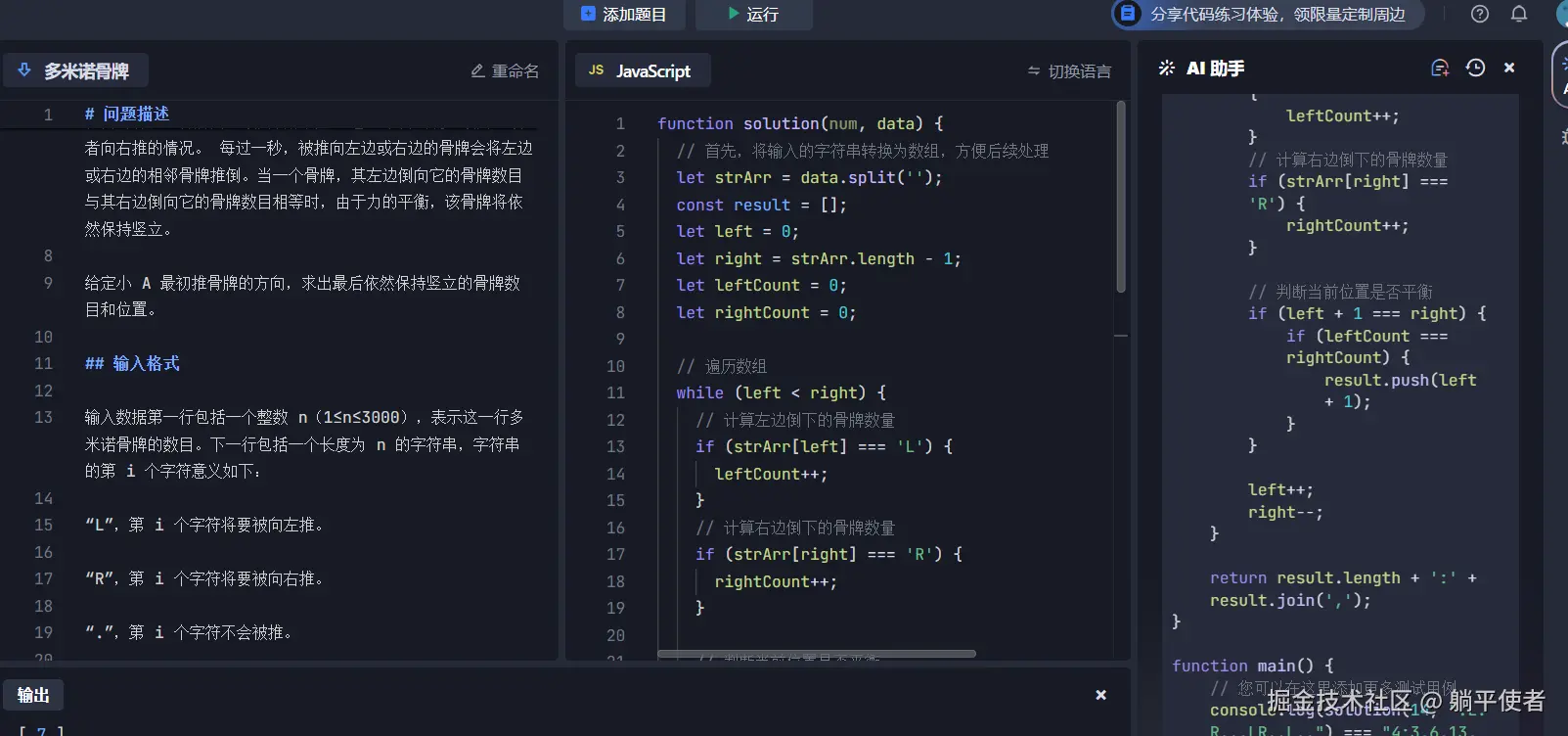Click the clipboard icon in share banner

point(1128,14)
